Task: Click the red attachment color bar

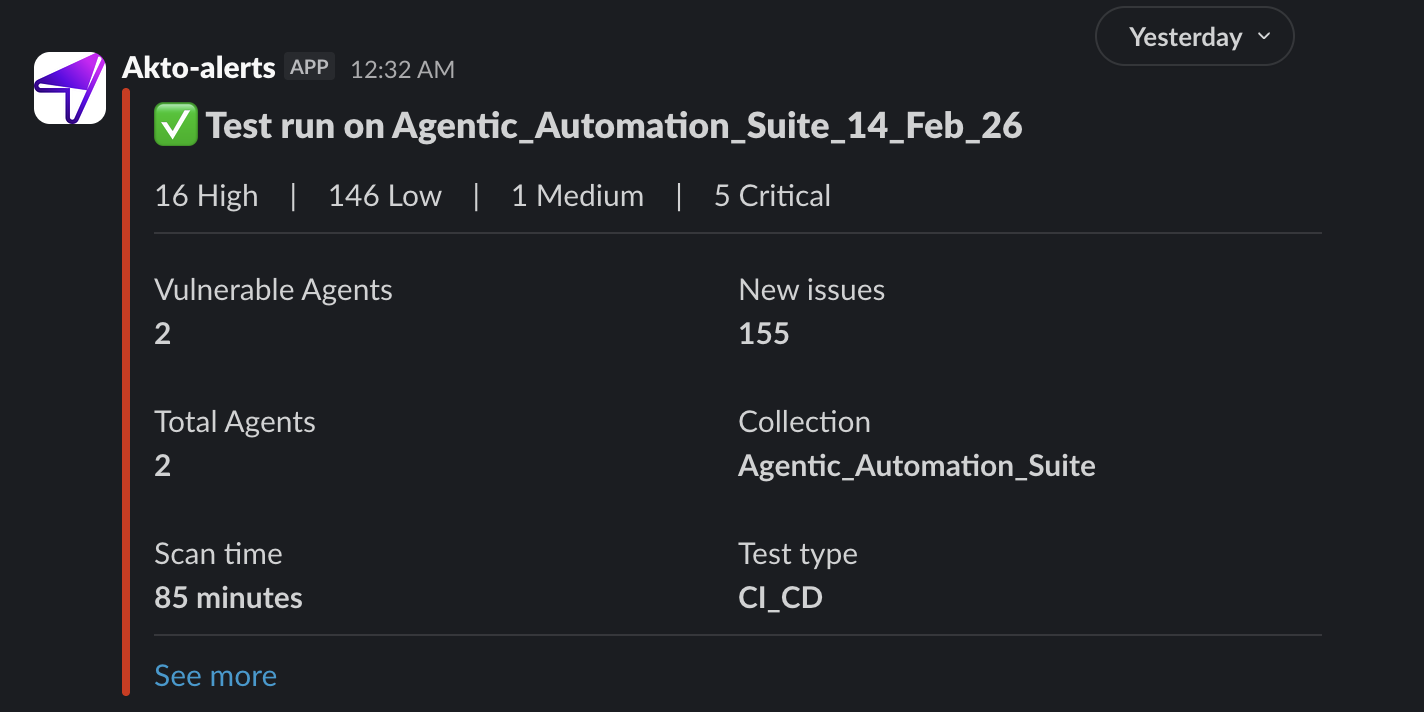Action: [126, 390]
